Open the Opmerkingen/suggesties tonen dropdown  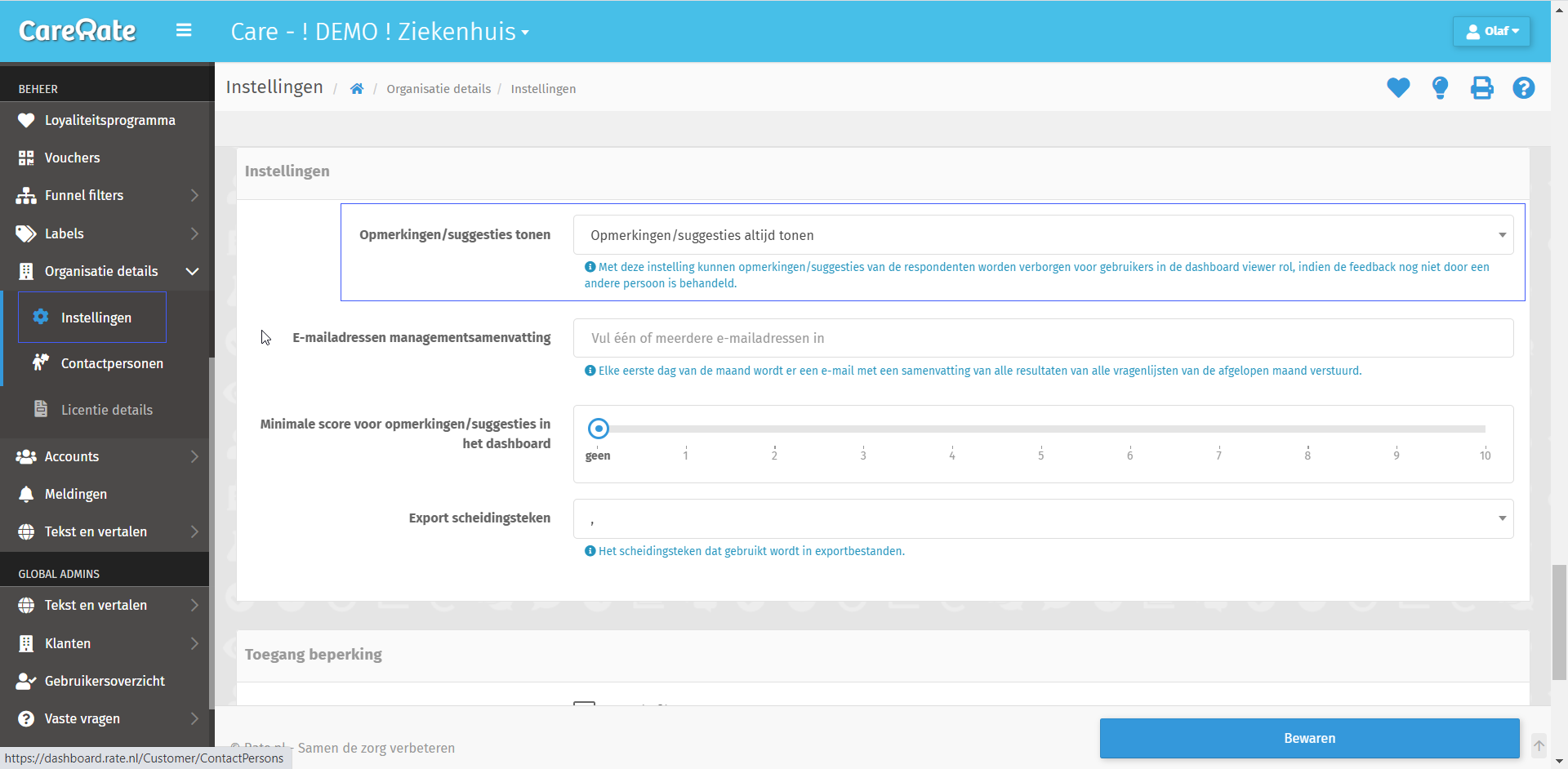pyautogui.click(x=1043, y=235)
